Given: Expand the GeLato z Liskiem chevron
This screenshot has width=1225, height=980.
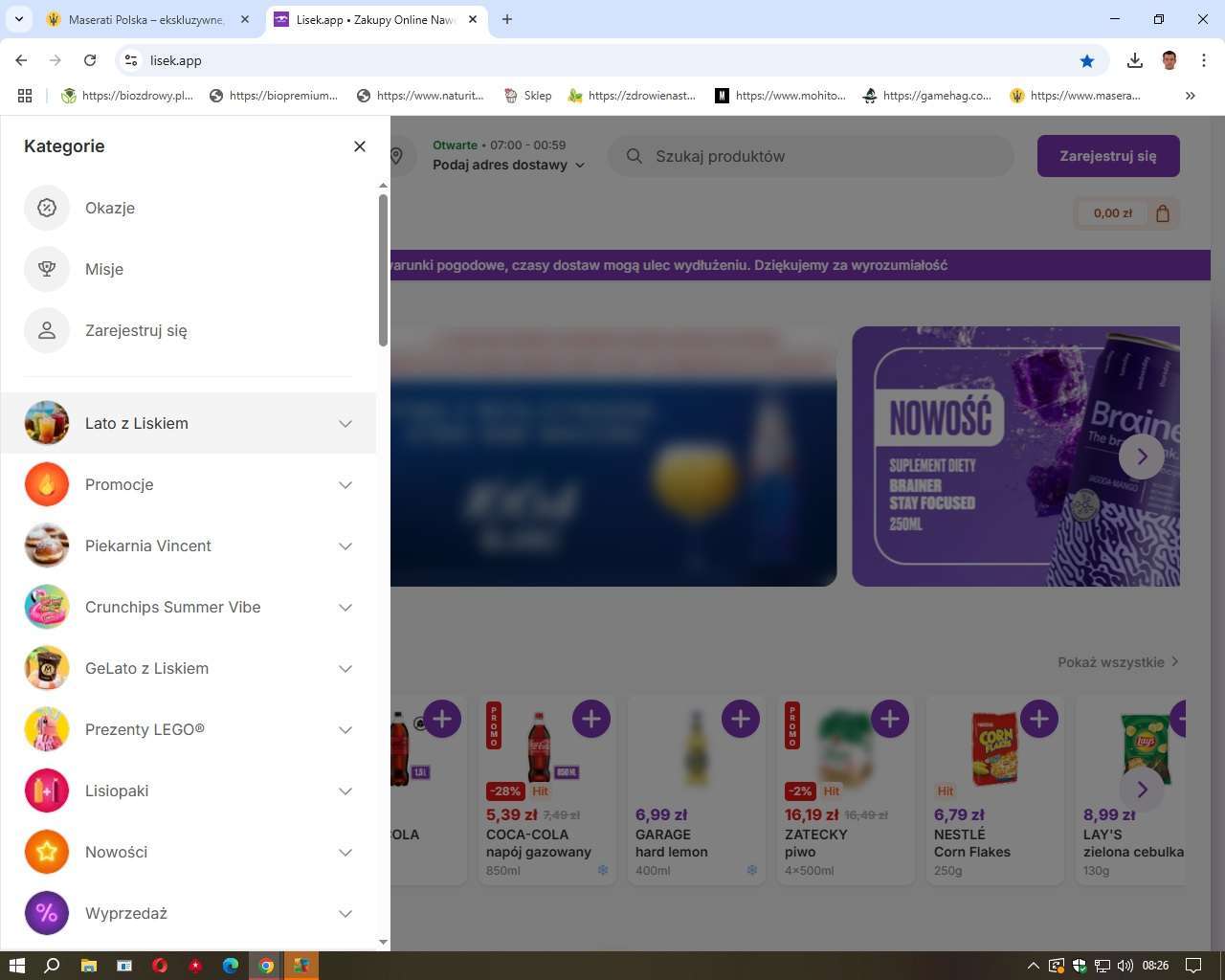Looking at the screenshot, I should [345, 668].
